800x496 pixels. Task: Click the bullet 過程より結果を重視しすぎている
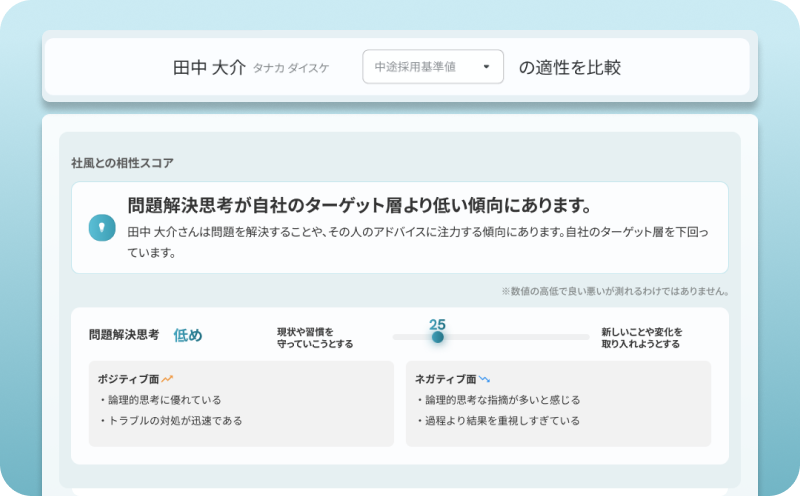[498, 421]
